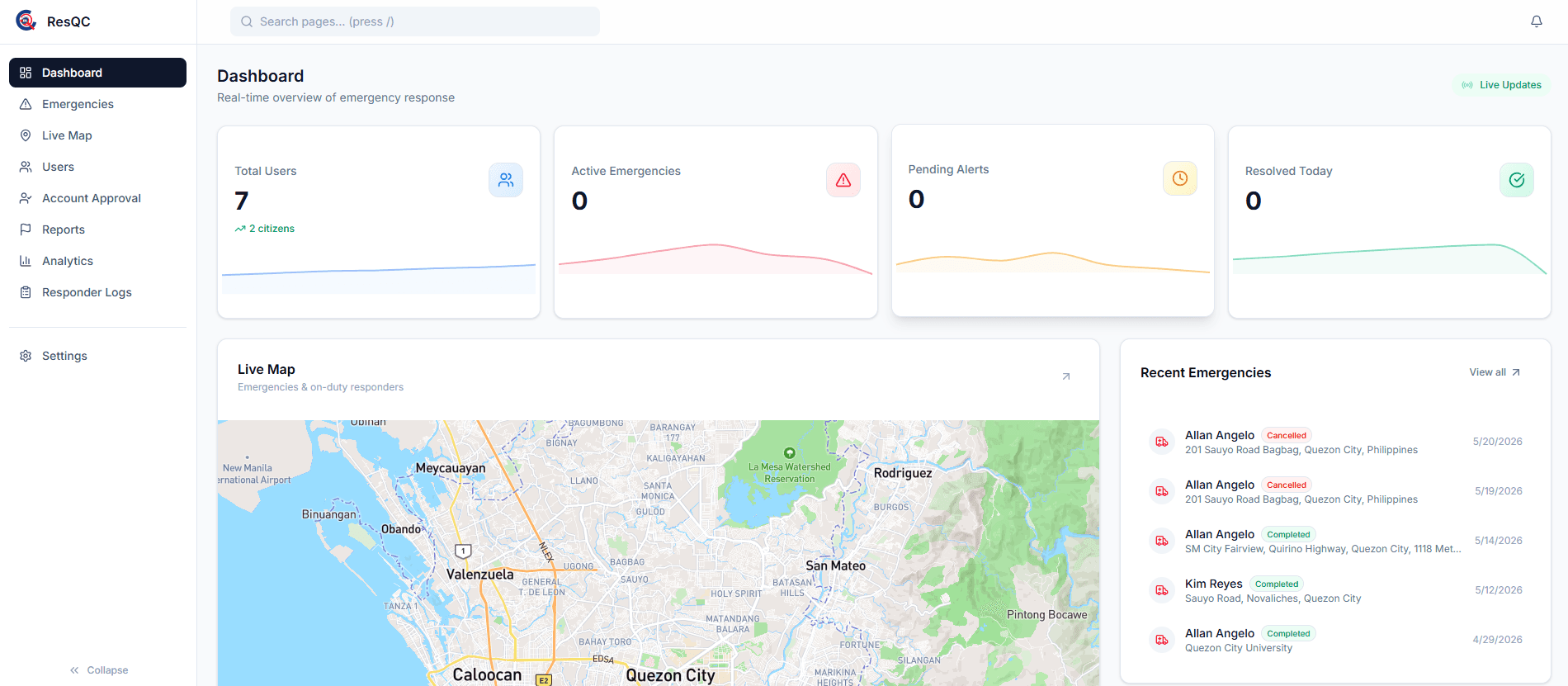The image size is (1568, 686).
Task: Click the Users people icon in sidebar
Action: (26, 167)
